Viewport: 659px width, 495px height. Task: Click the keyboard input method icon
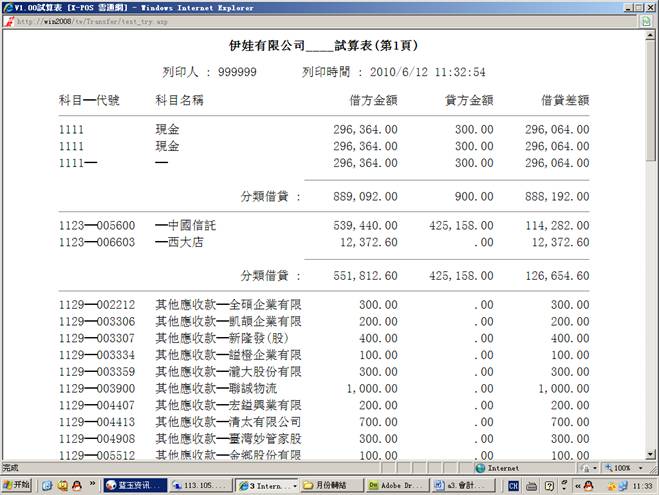click(x=532, y=485)
